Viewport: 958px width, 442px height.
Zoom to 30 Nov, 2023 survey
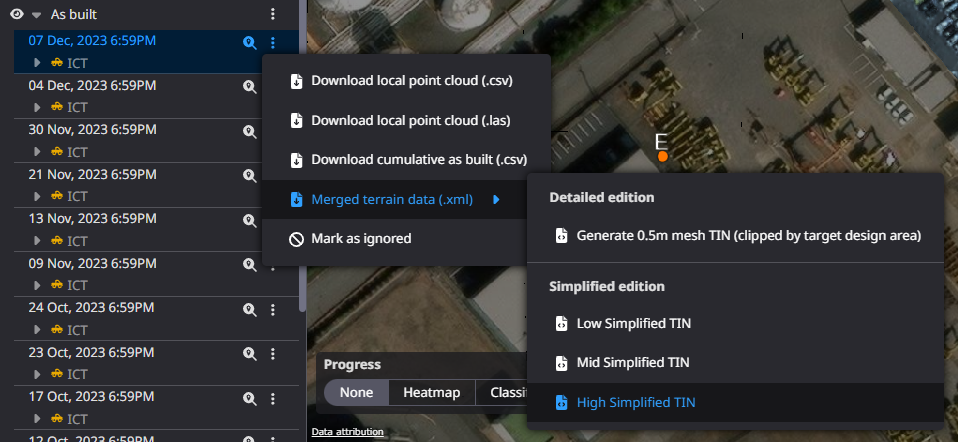[249, 131]
